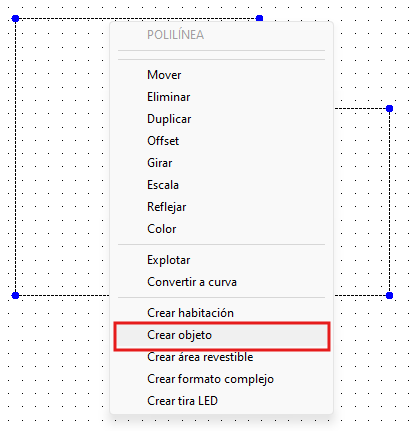Screen dimensions: 412x431
Task: Select the highlighted Crear objeto entry
Action: coord(221,335)
